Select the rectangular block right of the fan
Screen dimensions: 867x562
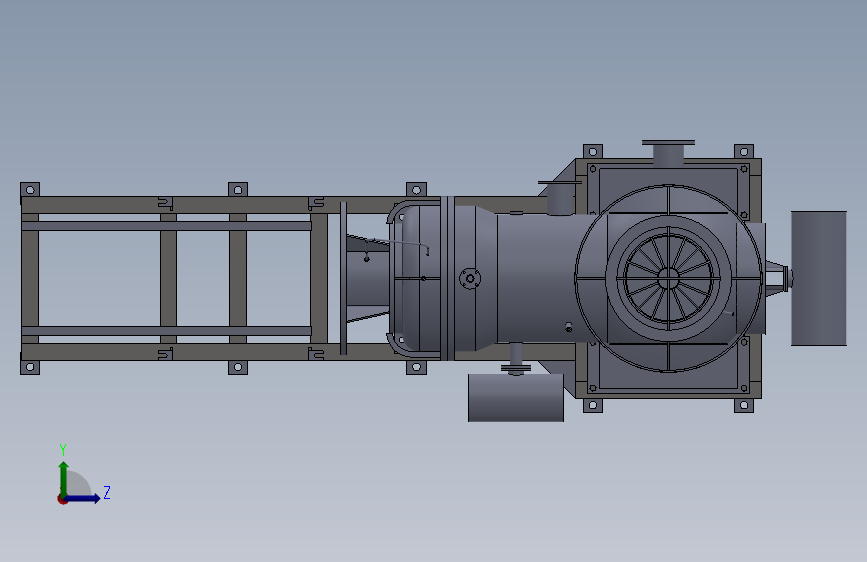pyautogui.click(x=819, y=278)
